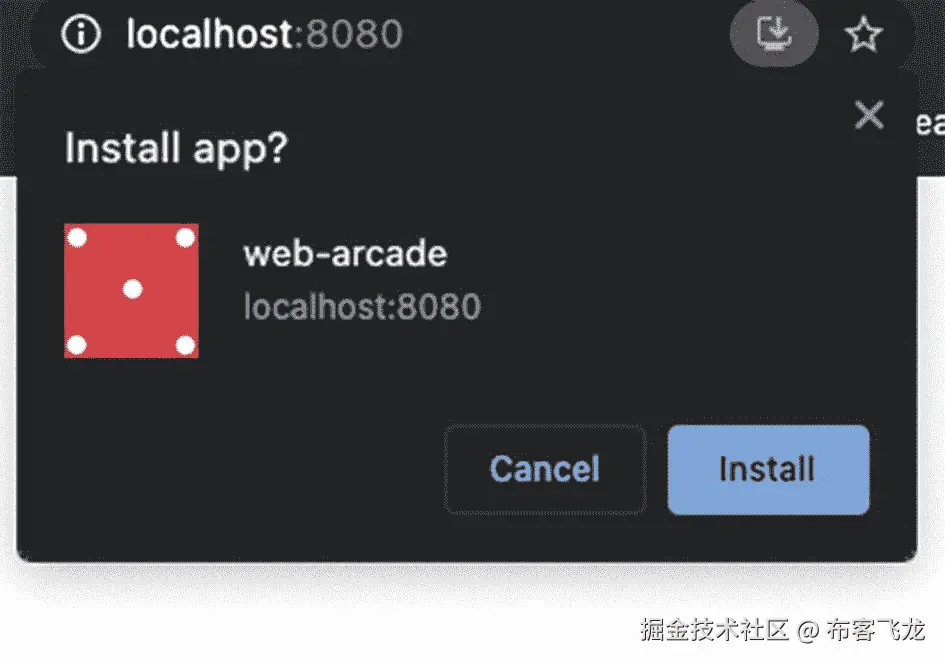Click the center white dot on dice icon

click(133, 289)
